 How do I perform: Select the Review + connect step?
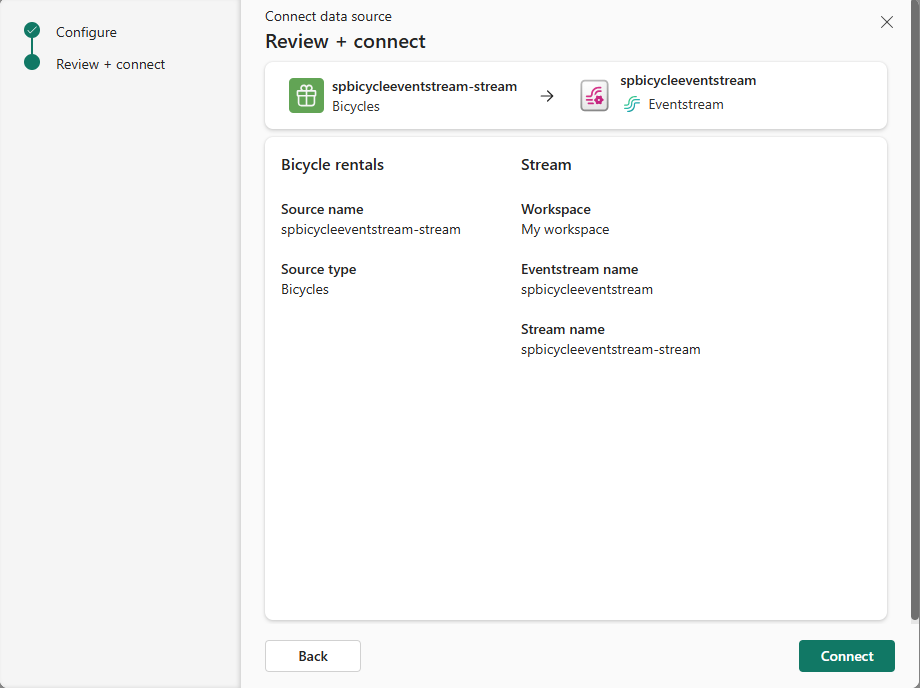click(x=110, y=65)
